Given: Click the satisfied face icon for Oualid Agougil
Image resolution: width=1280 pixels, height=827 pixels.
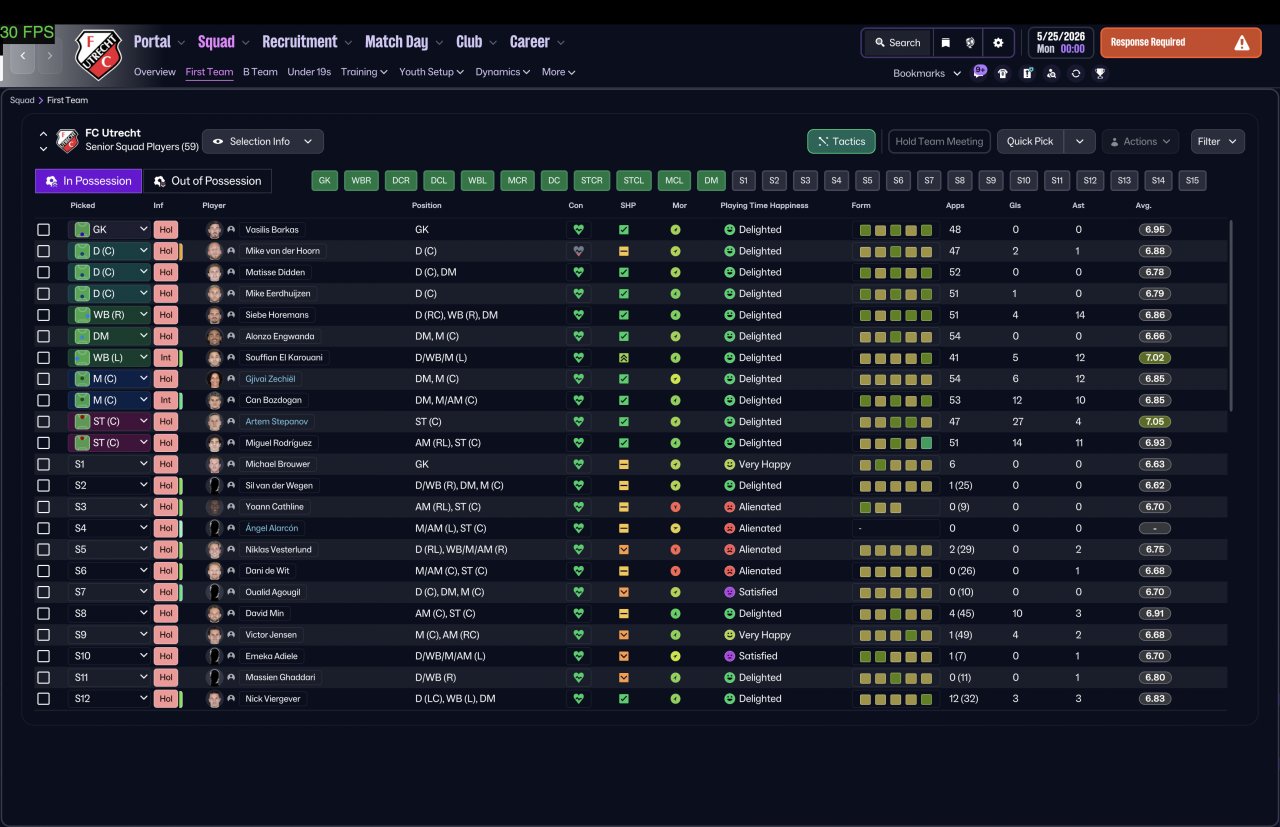Looking at the screenshot, I should click(x=730, y=592).
